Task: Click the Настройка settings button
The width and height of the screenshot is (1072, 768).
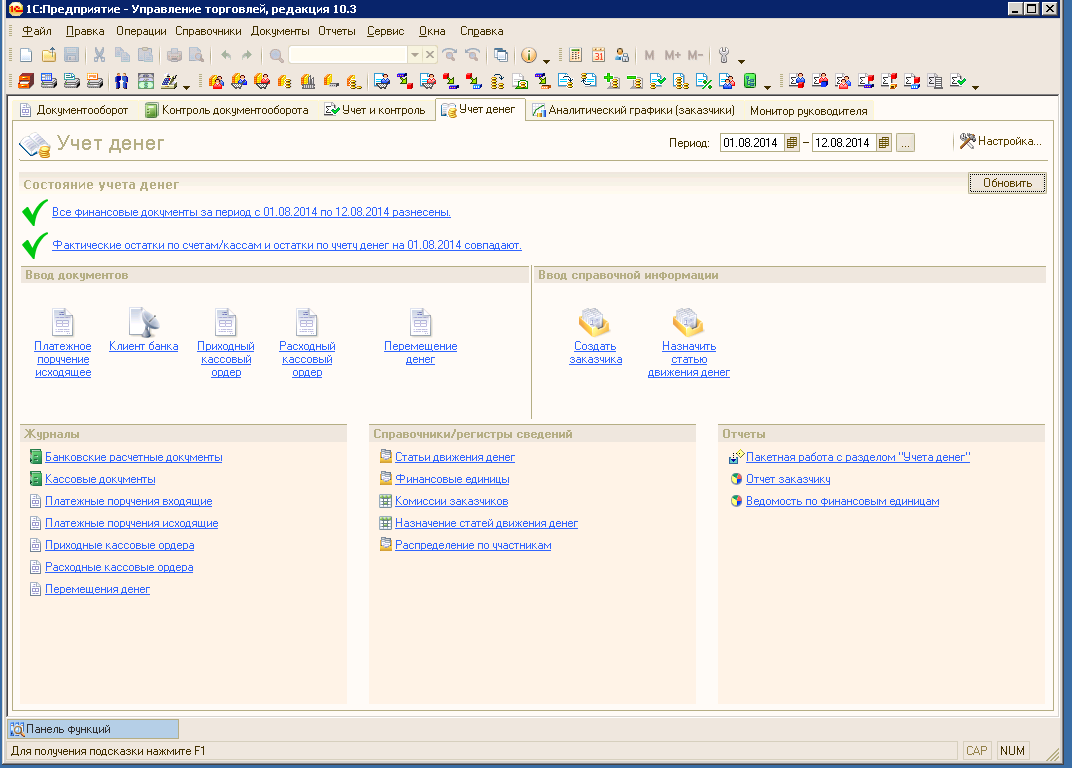Action: click(x=1000, y=142)
